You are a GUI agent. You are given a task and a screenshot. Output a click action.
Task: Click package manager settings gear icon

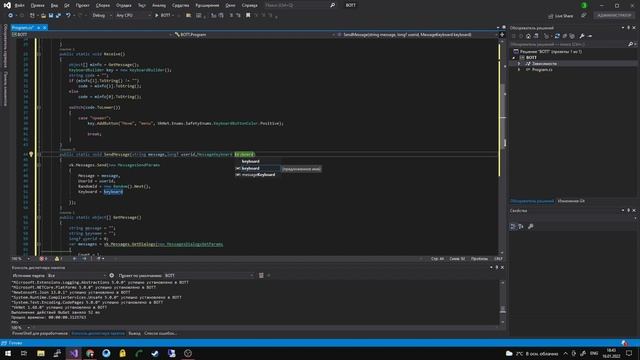pyautogui.click(x=111, y=276)
